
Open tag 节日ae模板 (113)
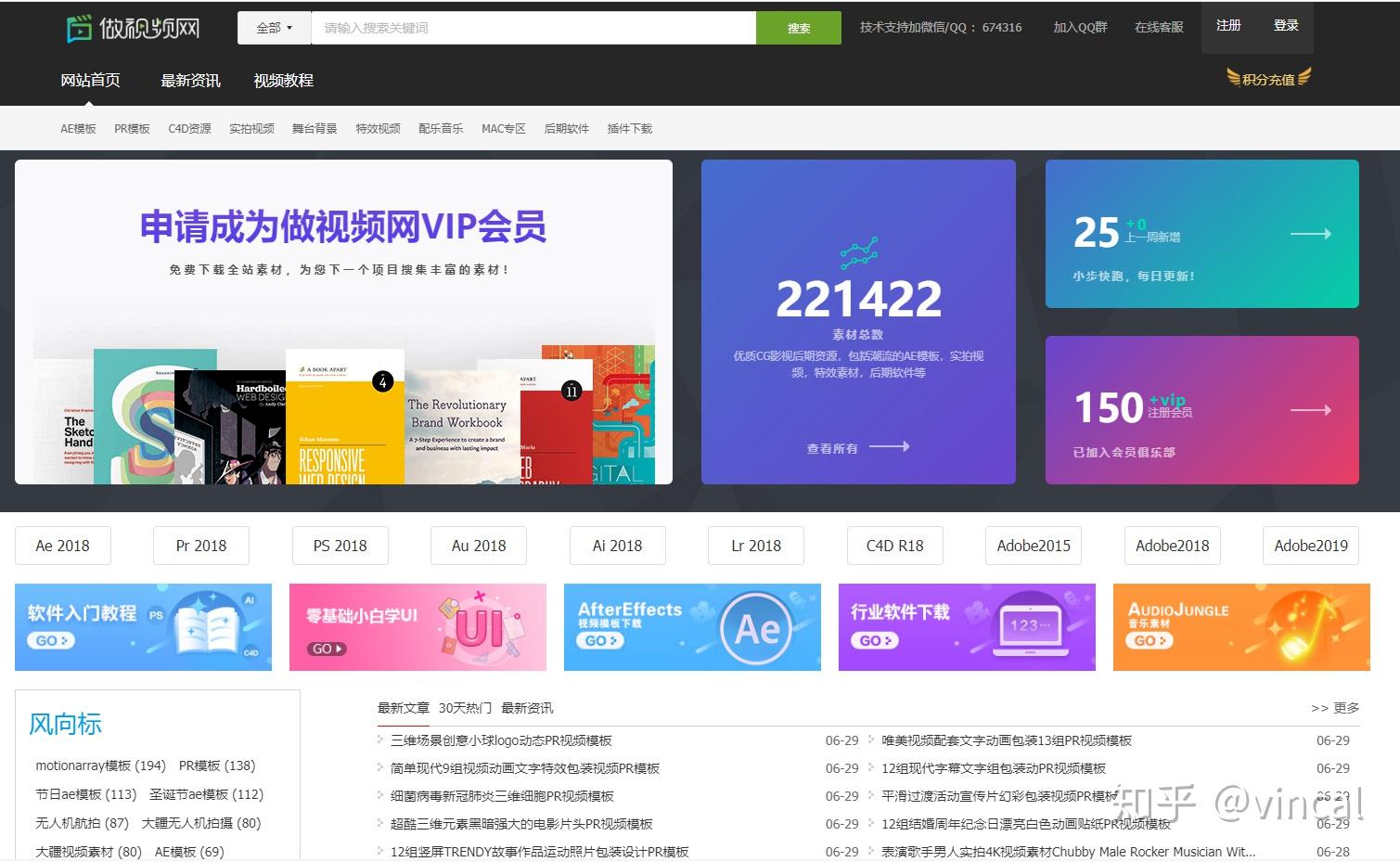coord(85,794)
